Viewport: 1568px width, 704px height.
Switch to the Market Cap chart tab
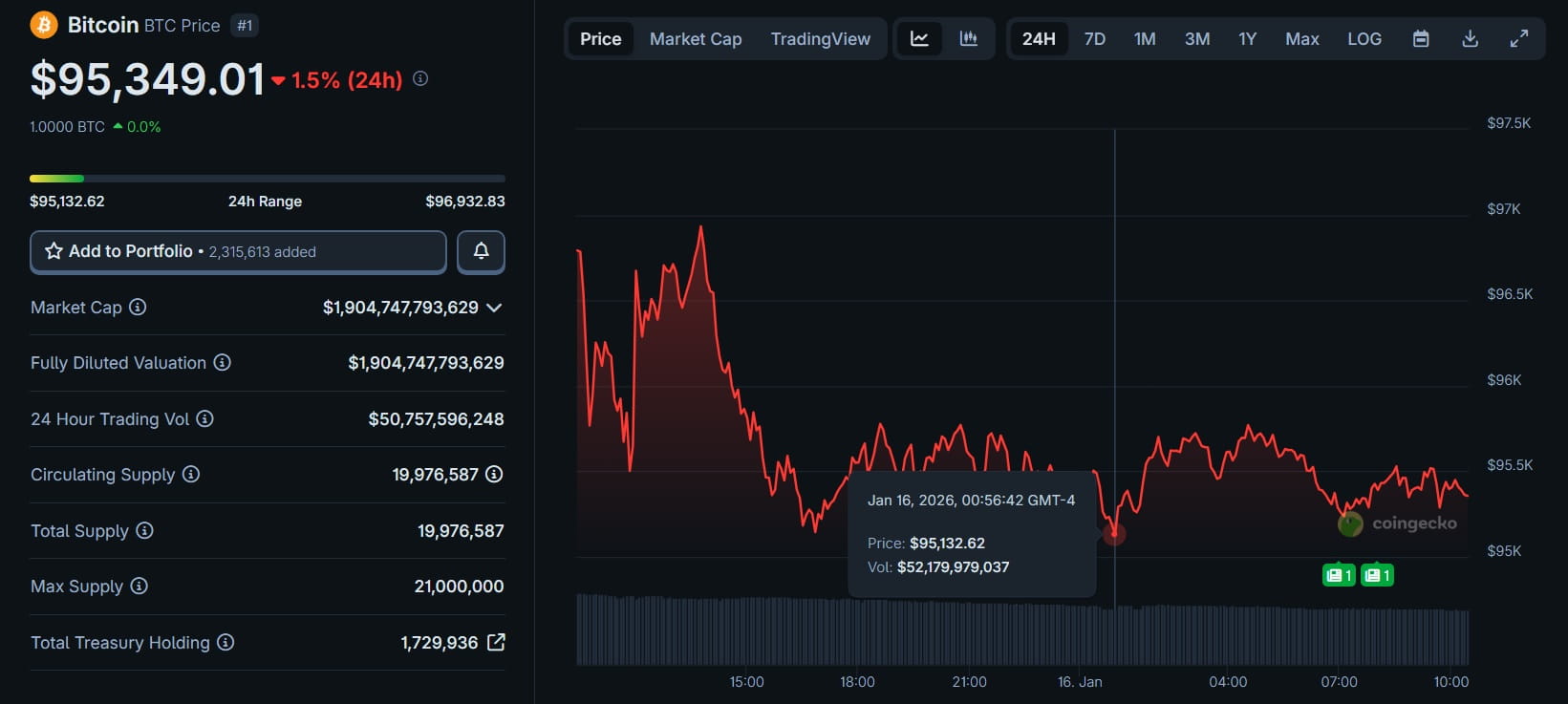(695, 39)
